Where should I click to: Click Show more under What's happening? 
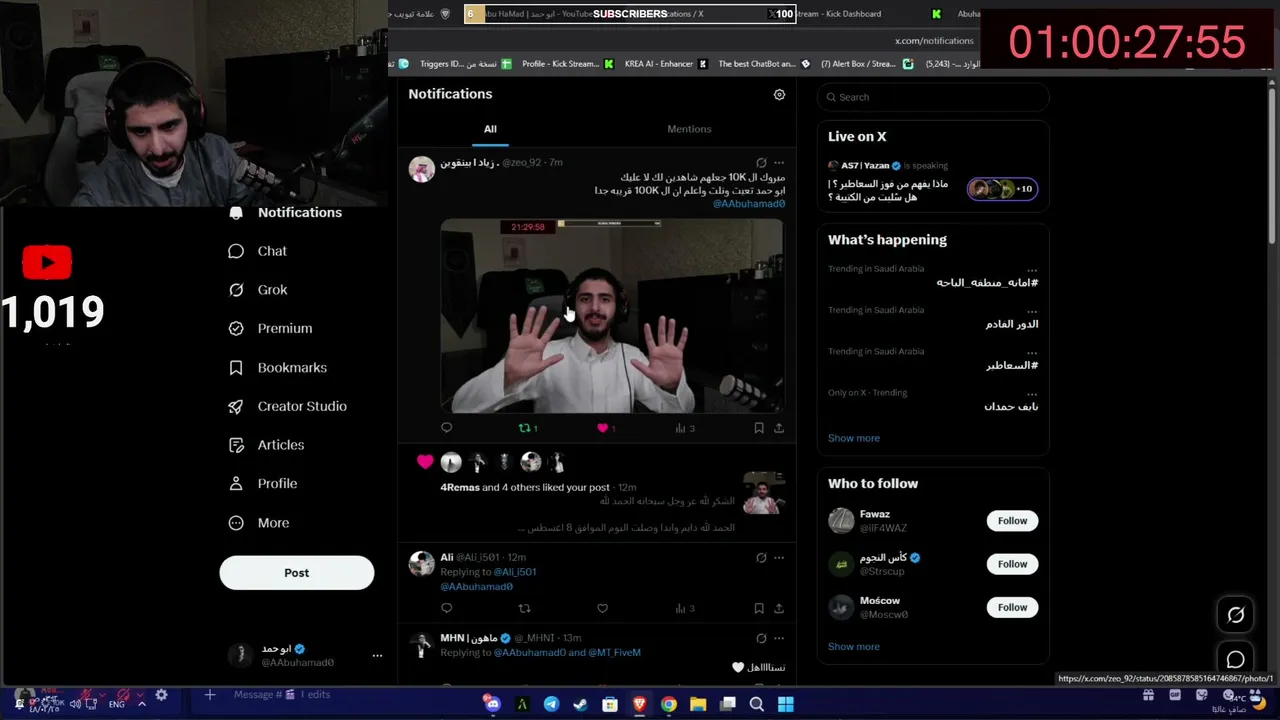[x=854, y=438]
